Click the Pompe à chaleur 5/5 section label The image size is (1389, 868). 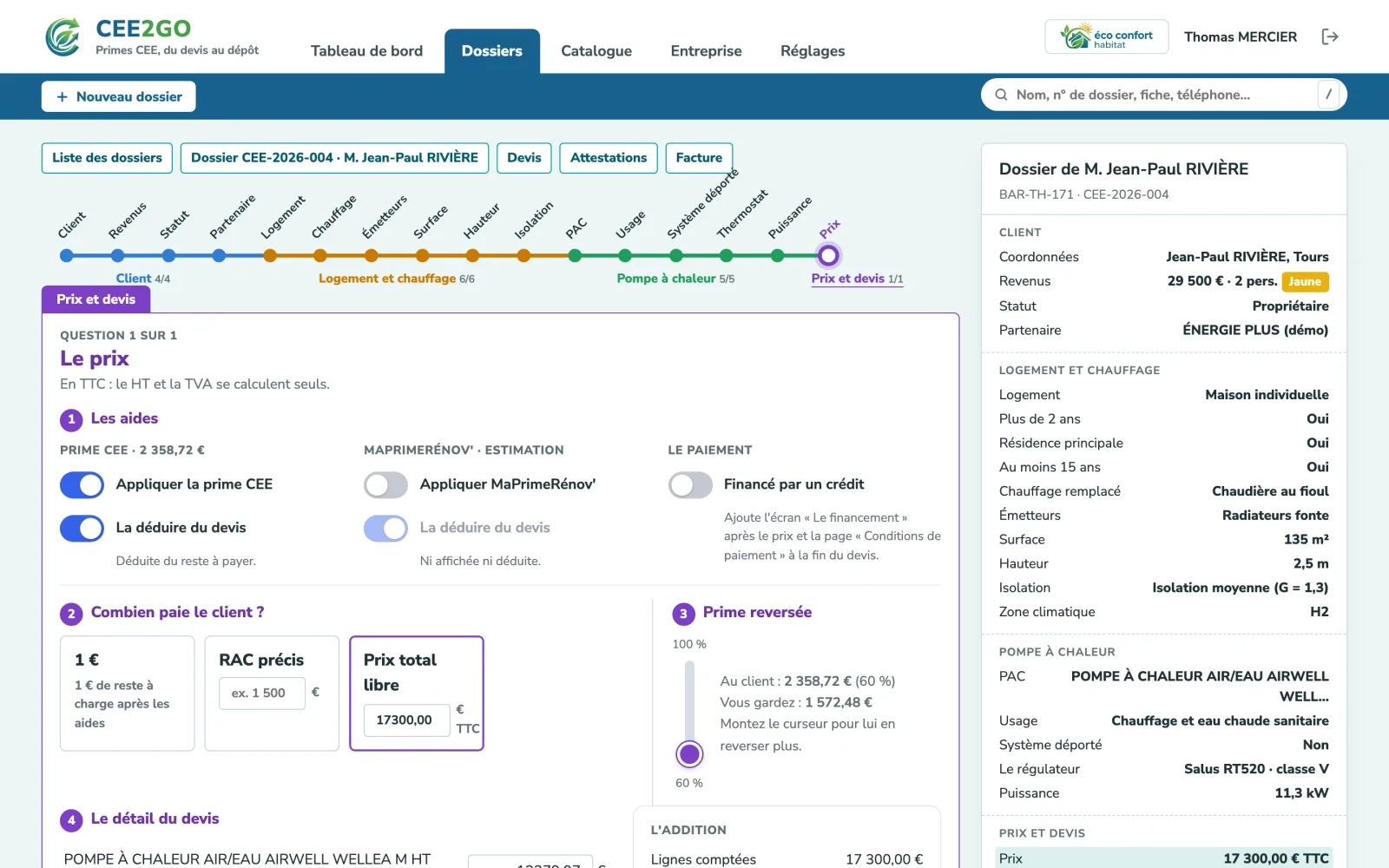(x=675, y=279)
